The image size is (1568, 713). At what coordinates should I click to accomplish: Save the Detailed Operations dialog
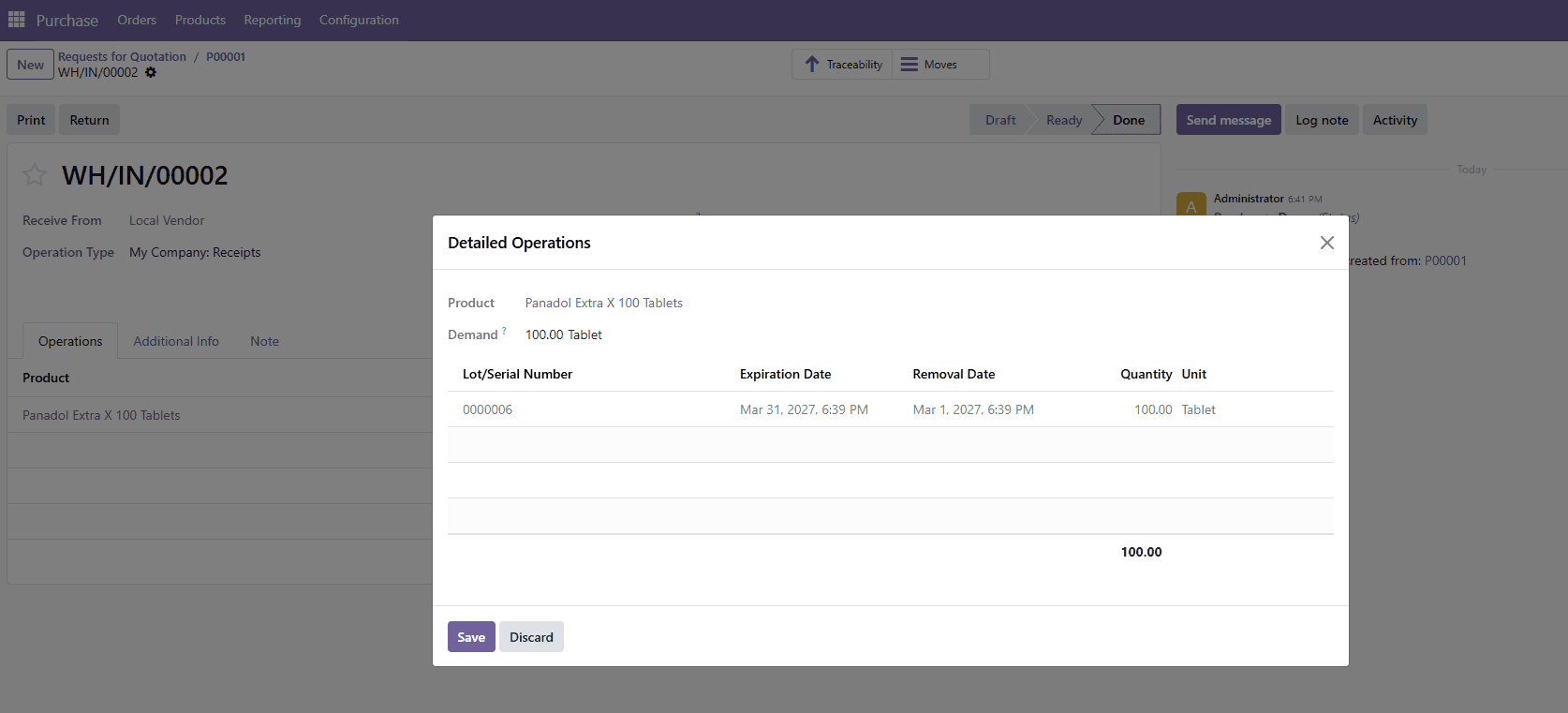(x=471, y=637)
